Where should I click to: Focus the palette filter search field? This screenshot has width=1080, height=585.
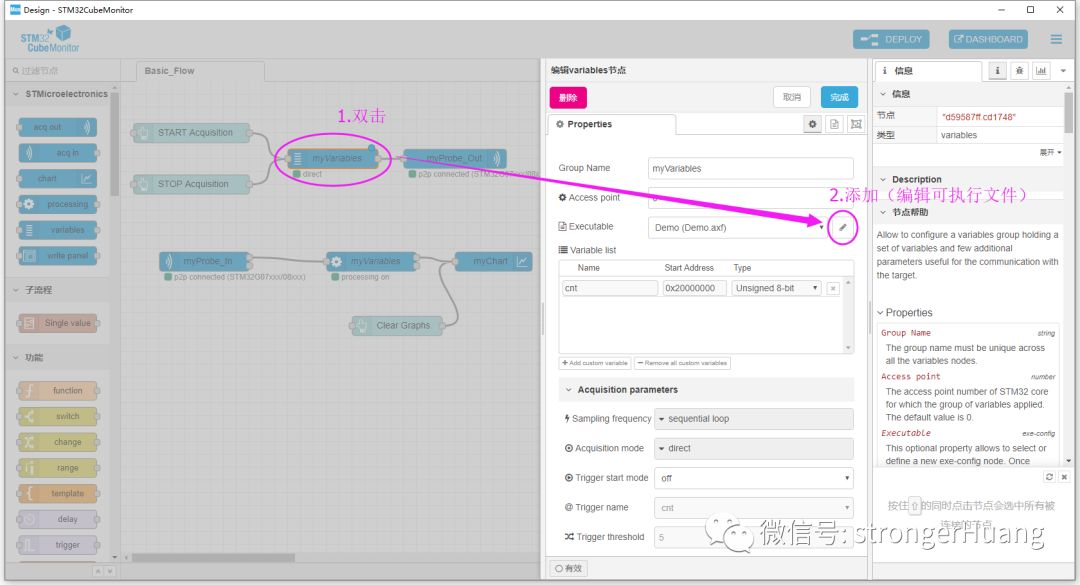[x=62, y=70]
